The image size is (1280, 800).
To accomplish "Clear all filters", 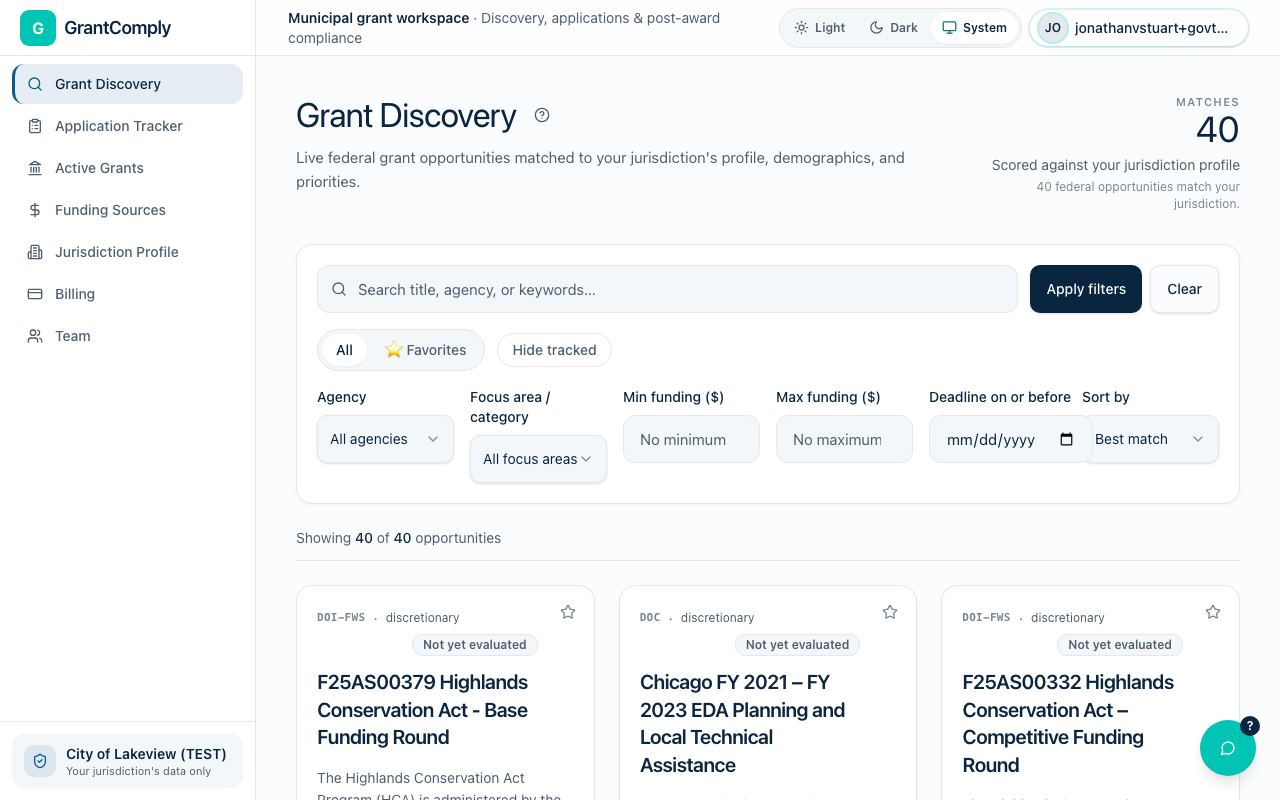I will [x=1184, y=289].
